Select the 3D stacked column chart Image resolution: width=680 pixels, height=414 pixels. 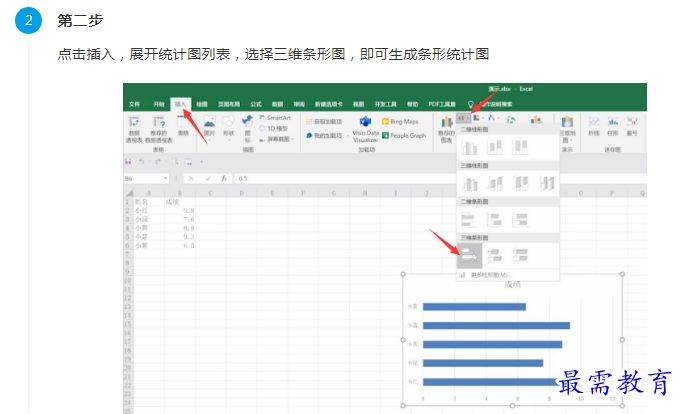[x=494, y=184]
